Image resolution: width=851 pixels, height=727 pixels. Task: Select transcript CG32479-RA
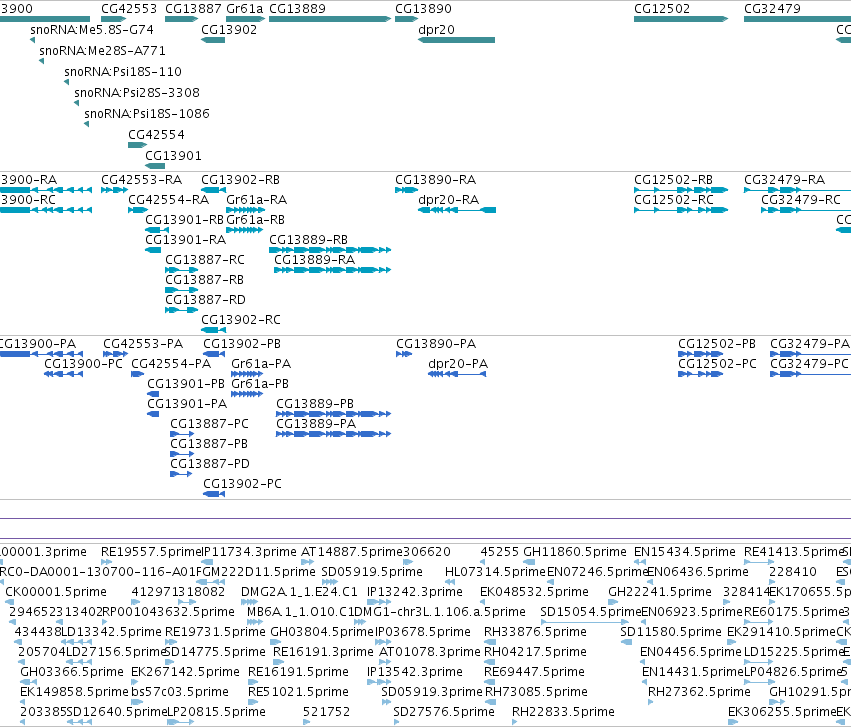[x=797, y=190]
